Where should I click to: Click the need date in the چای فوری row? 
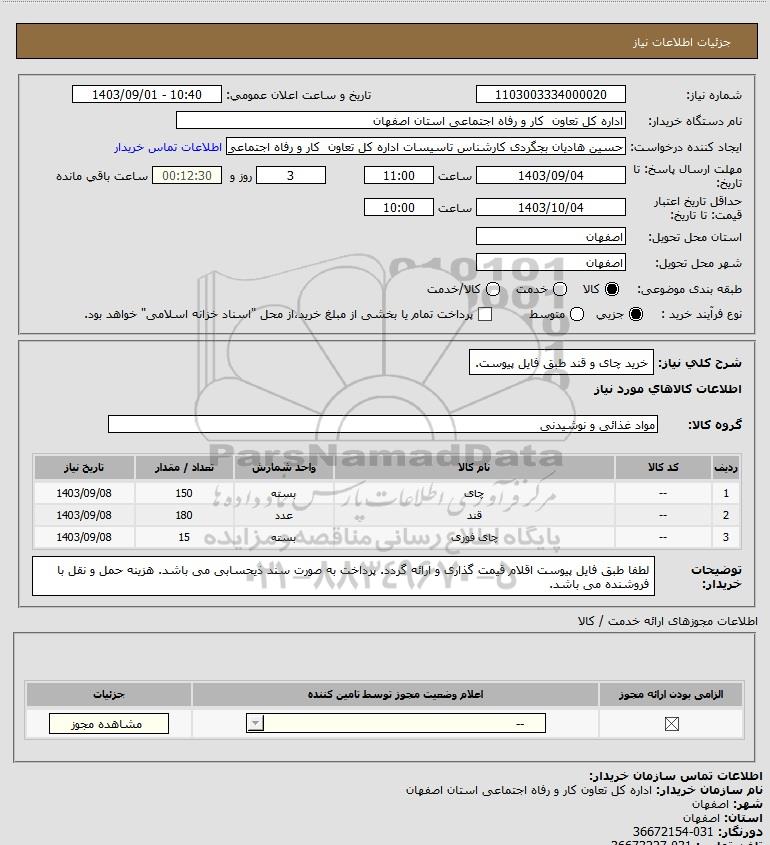(x=84, y=537)
